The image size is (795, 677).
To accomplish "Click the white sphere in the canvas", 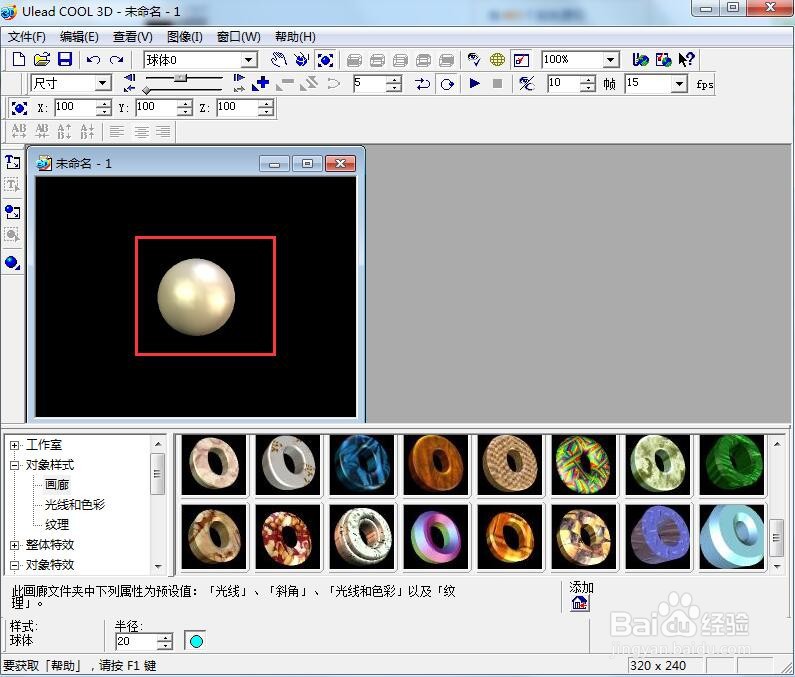I will tap(196, 297).
